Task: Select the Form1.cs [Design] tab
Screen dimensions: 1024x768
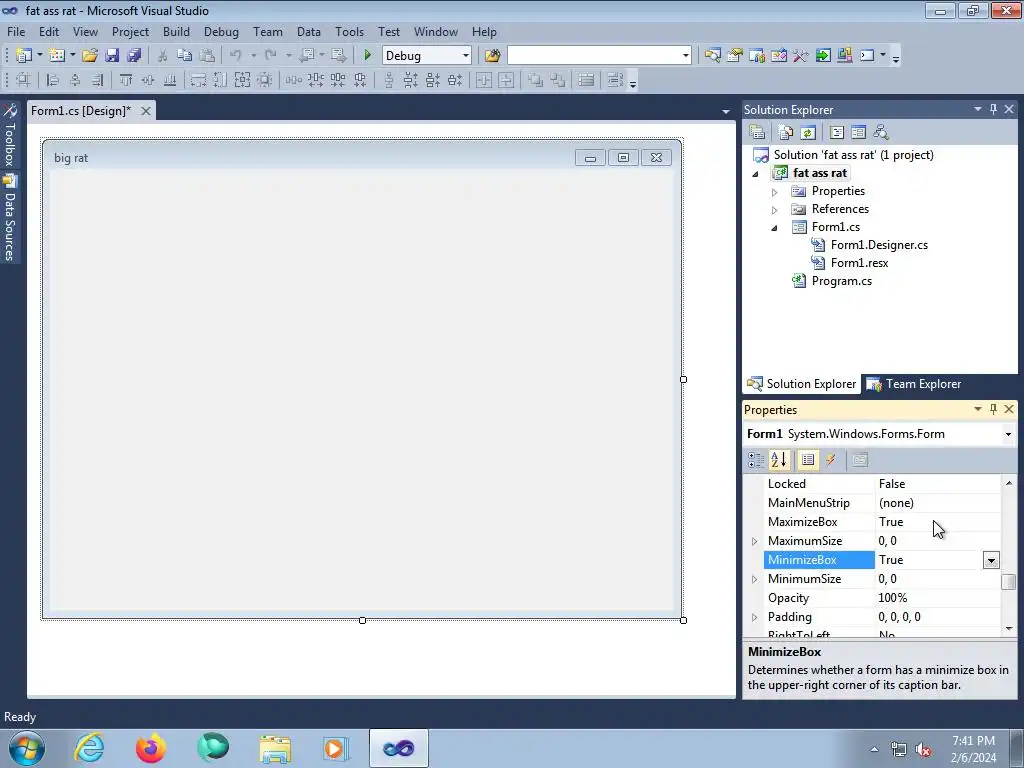Action: pyautogui.click(x=81, y=111)
